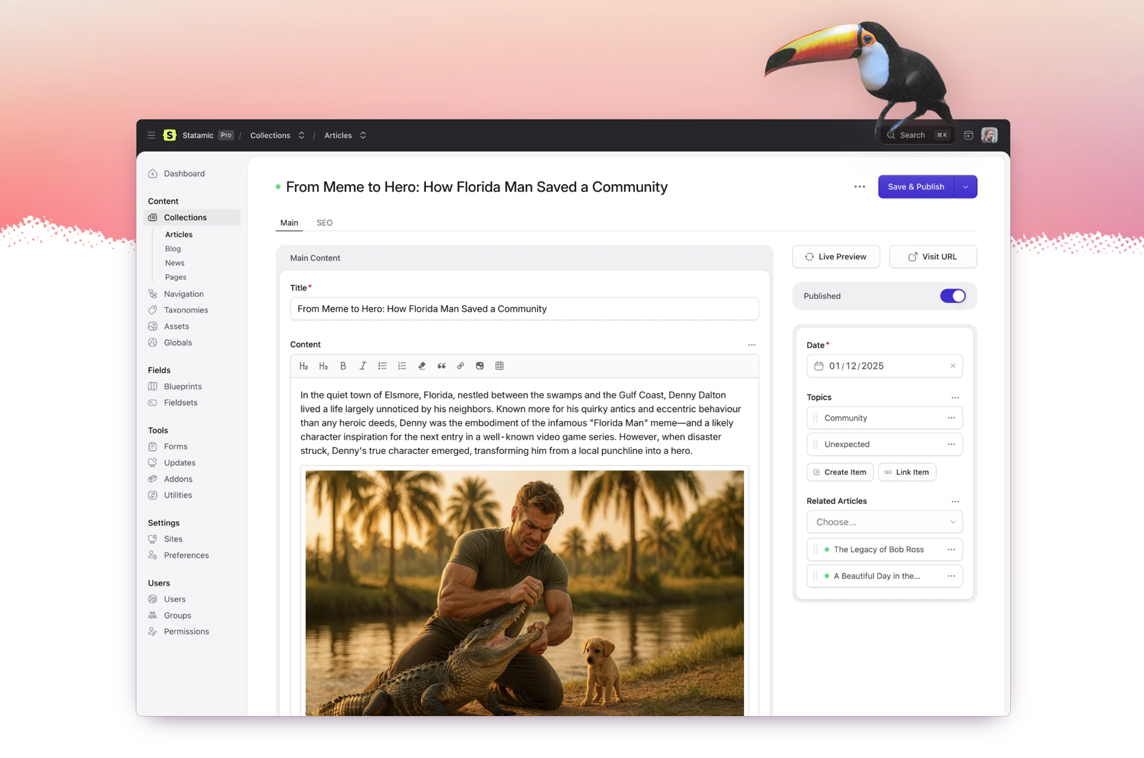Switch to the SEO tab
Viewport: 1144px width, 758px height.
(324, 223)
